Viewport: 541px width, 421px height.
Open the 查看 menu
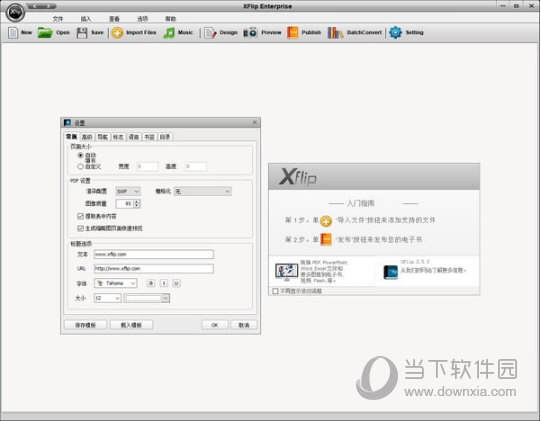tap(114, 19)
